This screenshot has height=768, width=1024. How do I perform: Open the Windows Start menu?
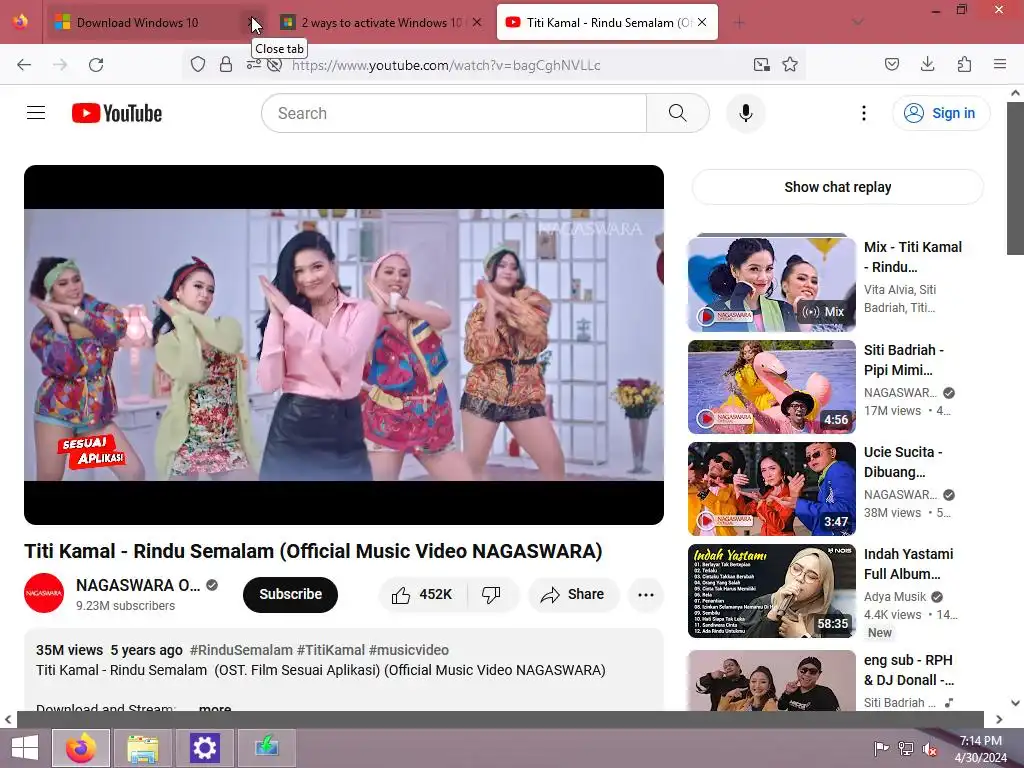tap(24, 748)
